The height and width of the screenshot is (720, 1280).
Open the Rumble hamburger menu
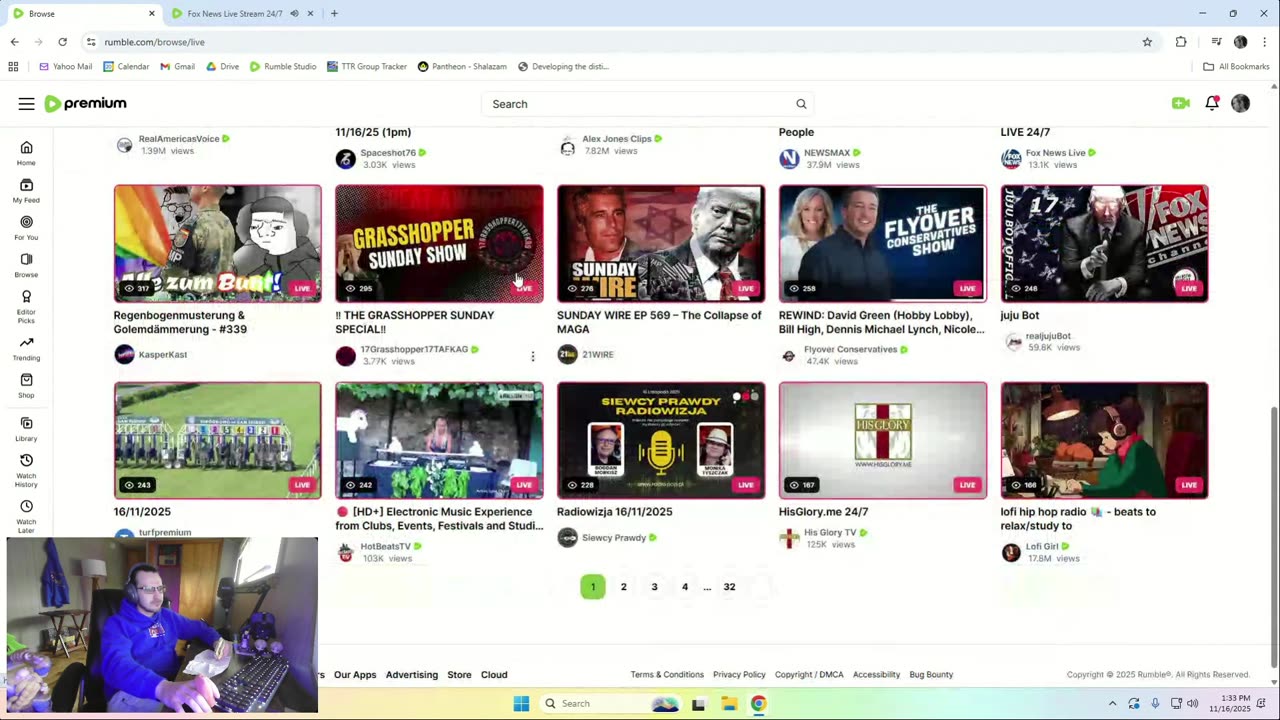26,104
